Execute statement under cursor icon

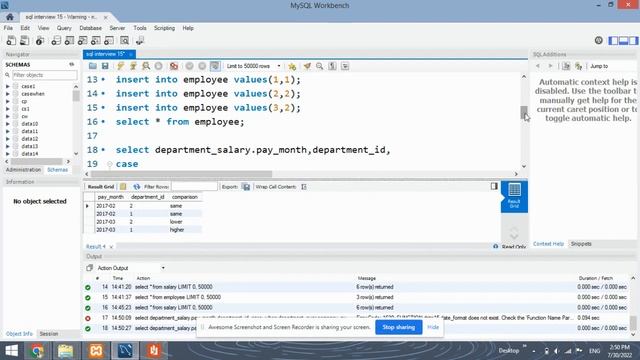coord(133,66)
